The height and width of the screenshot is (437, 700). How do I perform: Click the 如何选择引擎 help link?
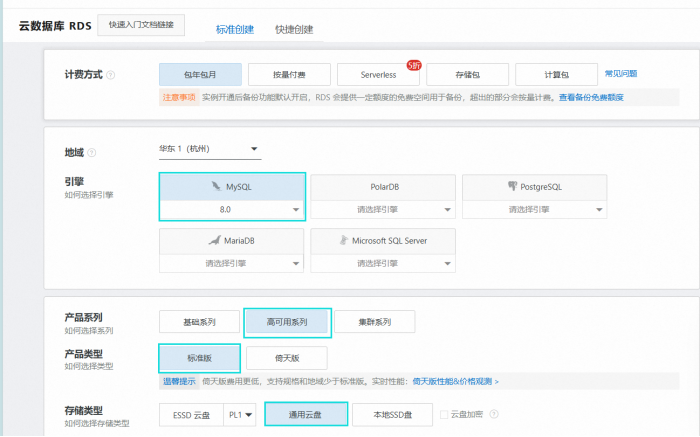coord(89,195)
